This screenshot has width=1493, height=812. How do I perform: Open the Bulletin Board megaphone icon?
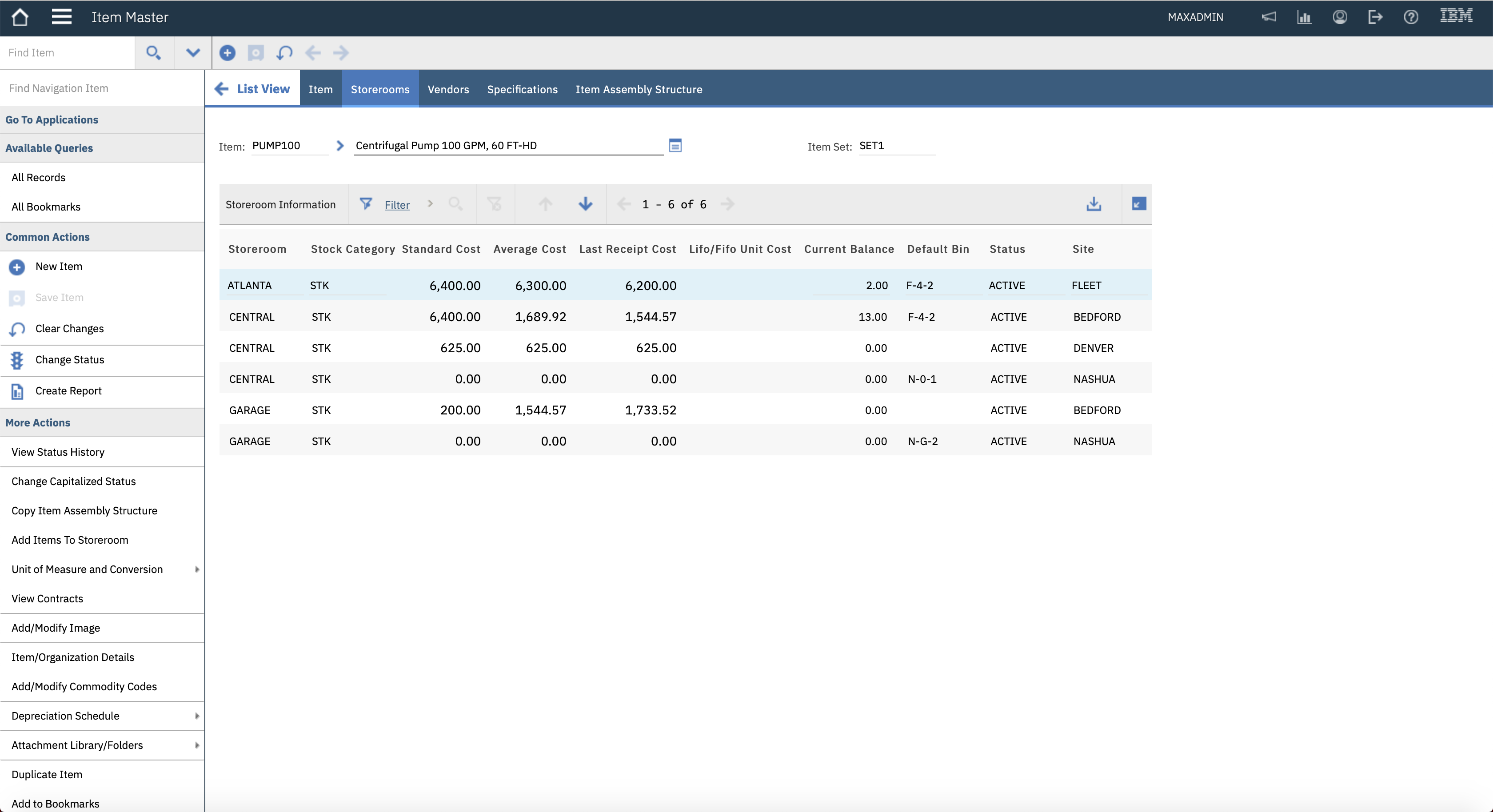click(x=1269, y=17)
